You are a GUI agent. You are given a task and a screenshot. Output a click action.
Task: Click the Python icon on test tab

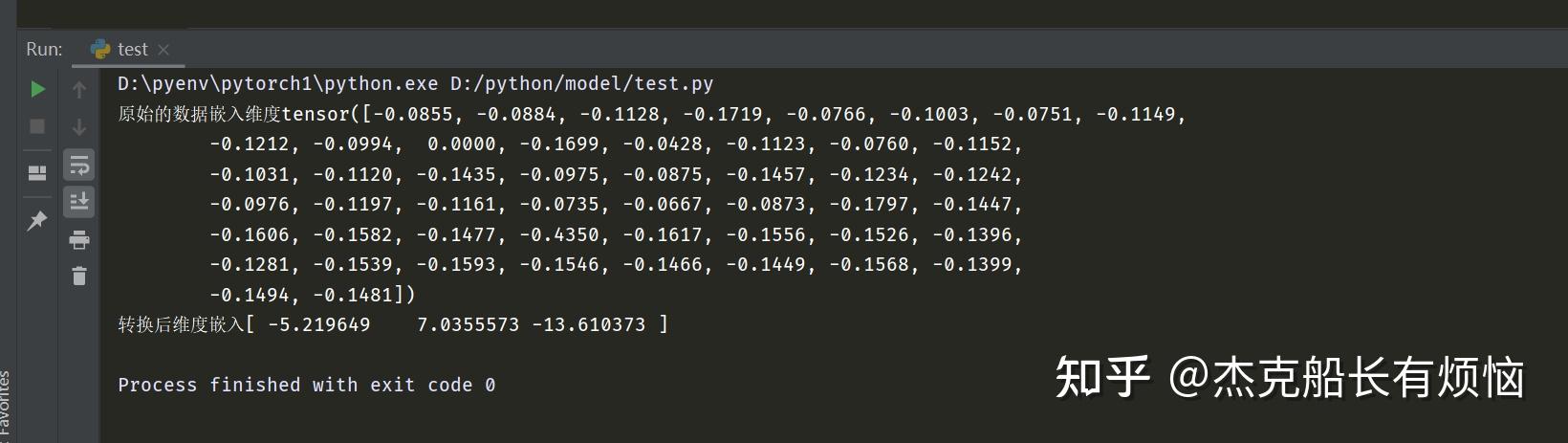[100, 49]
